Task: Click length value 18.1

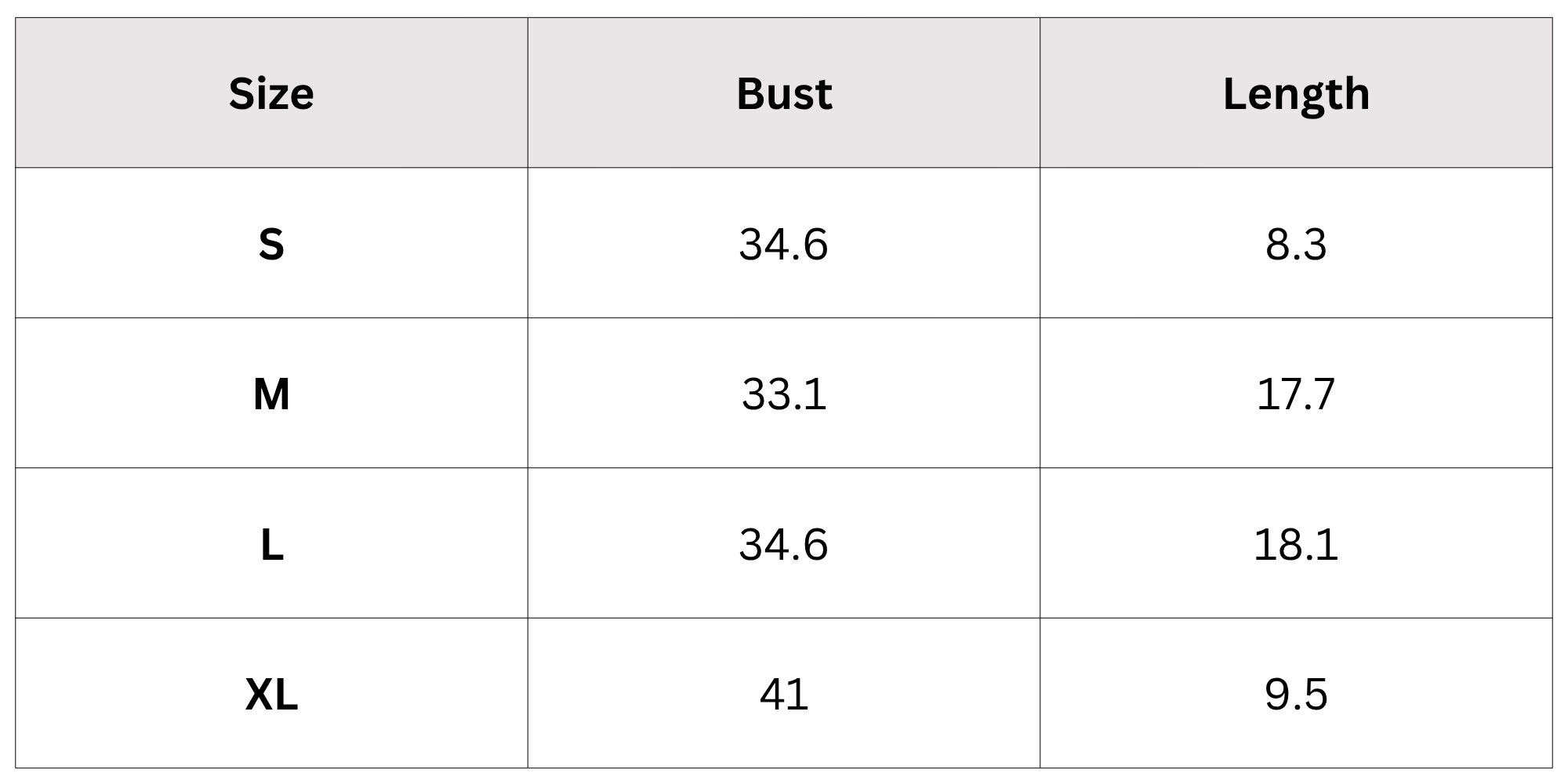Action: (x=1296, y=544)
